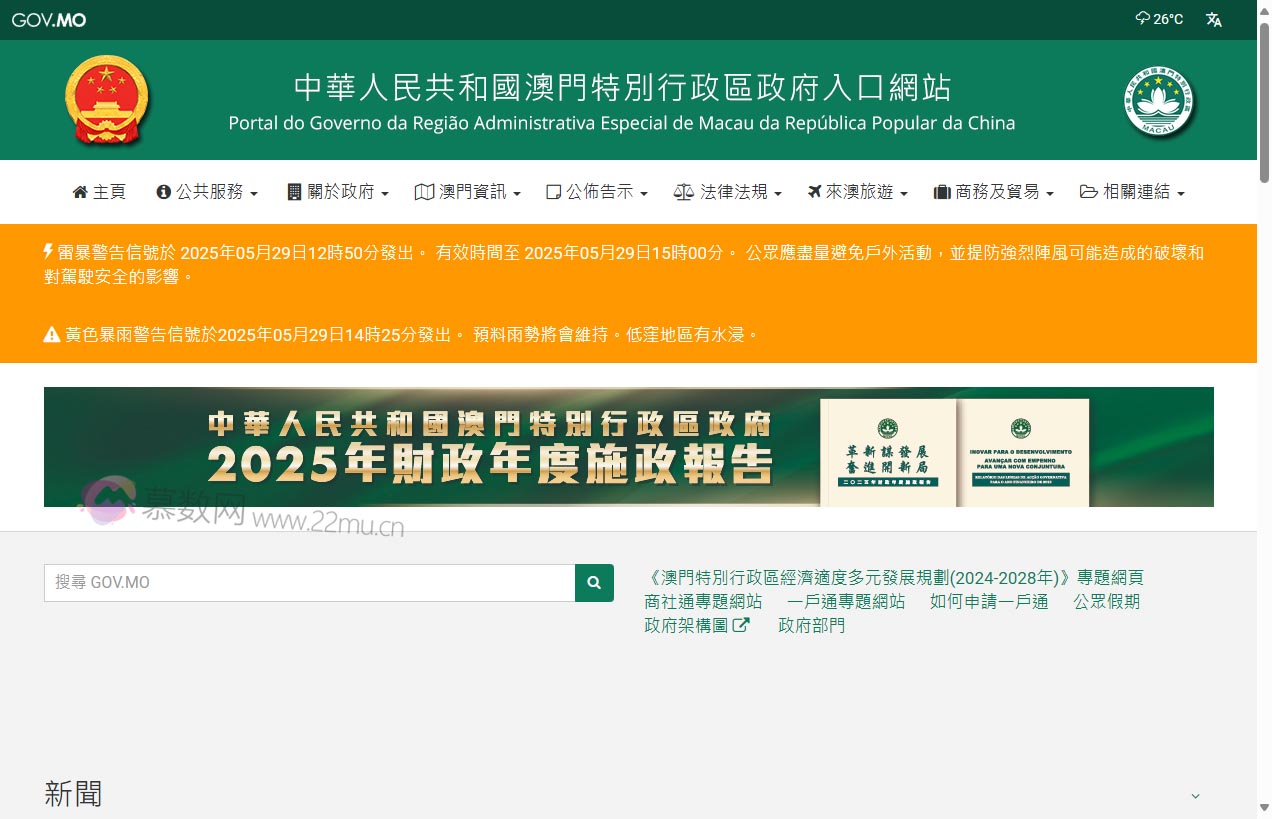The height and width of the screenshot is (819, 1272).
Task: Expand the 公共服務 dropdown menu
Action: pyautogui.click(x=207, y=192)
